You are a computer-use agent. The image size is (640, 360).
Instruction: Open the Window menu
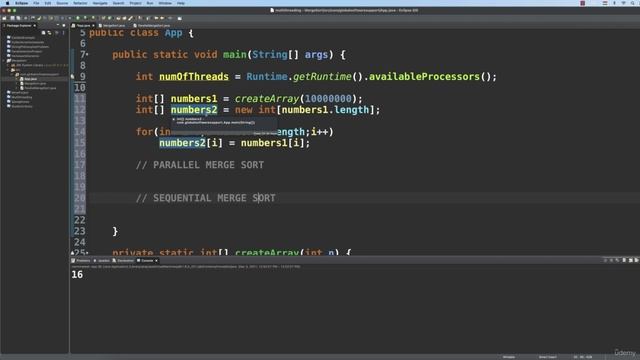click(x=165, y=3)
